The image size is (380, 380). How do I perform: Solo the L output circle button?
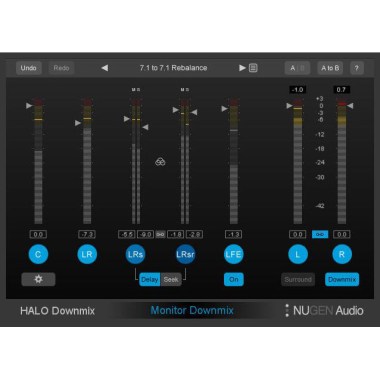[x=298, y=254]
